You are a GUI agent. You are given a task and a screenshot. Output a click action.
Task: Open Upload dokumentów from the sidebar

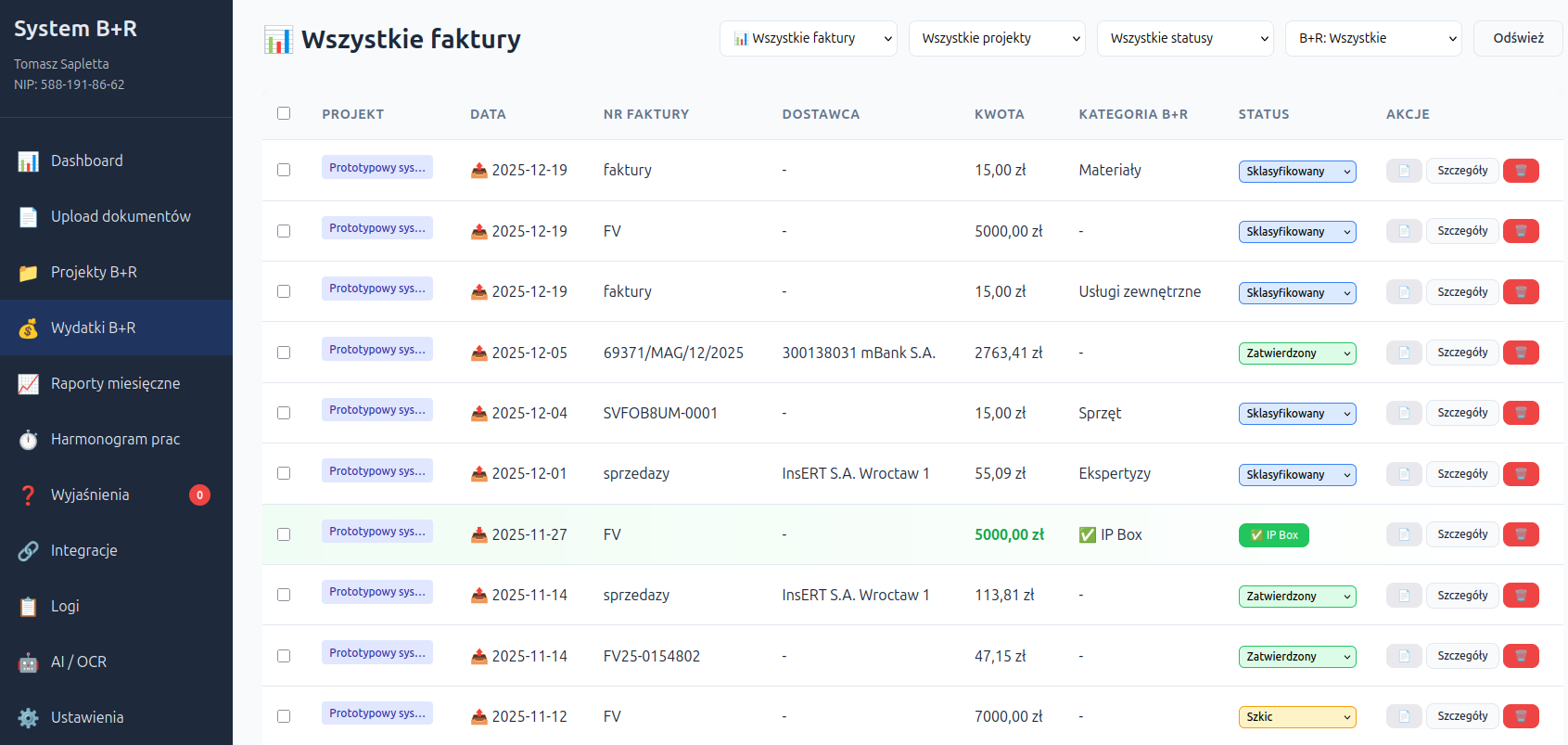click(x=121, y=216)
